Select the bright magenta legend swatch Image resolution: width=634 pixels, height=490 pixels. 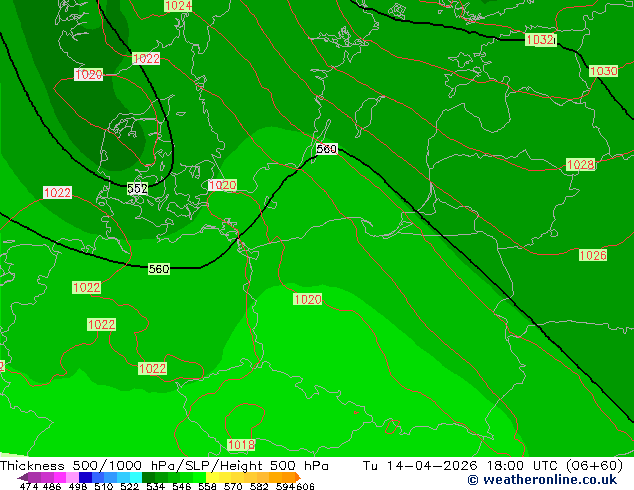pos(59,477)
